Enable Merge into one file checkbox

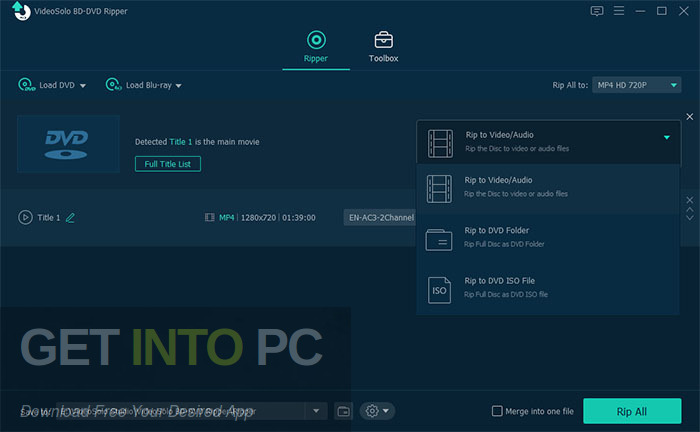click(x=497, y=411)
